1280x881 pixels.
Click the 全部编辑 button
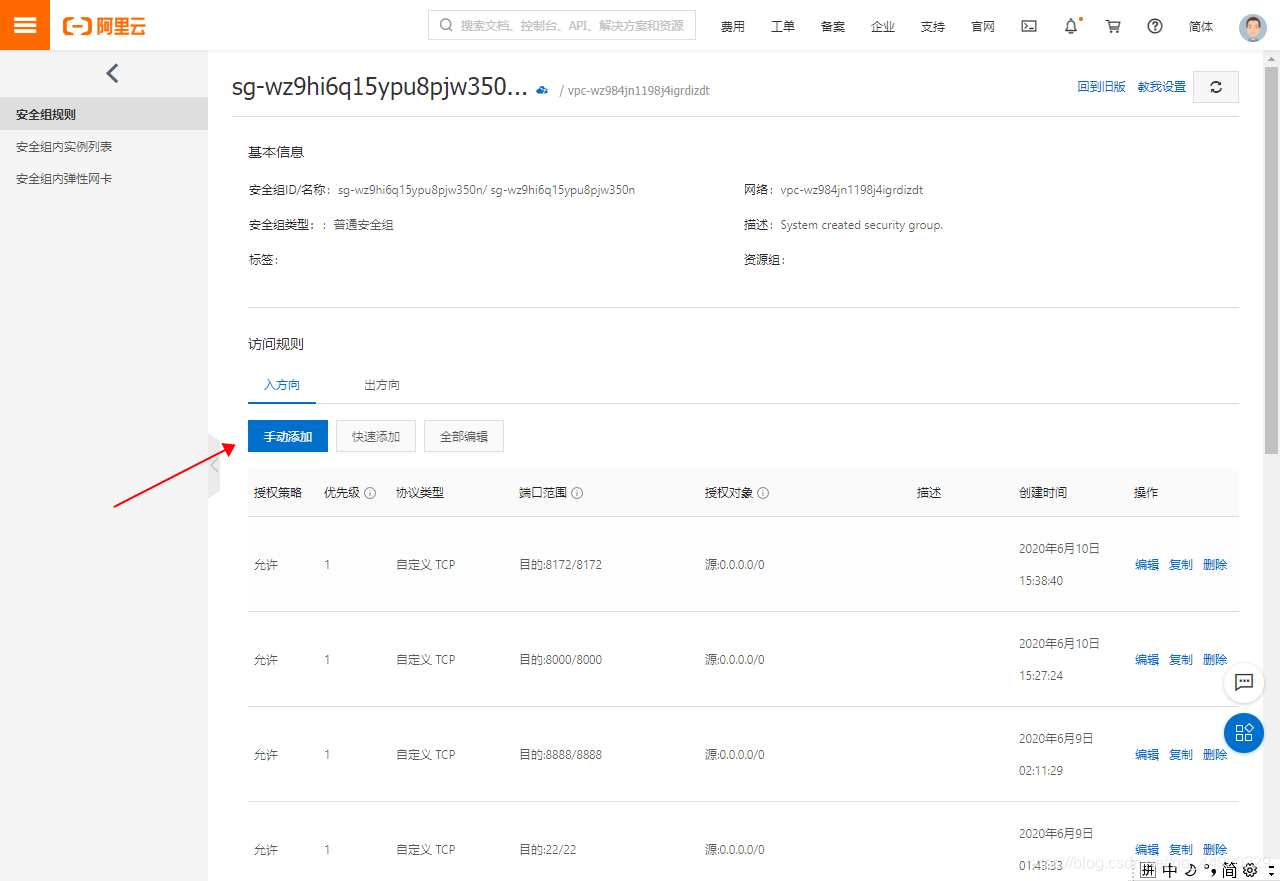(464, 436)
